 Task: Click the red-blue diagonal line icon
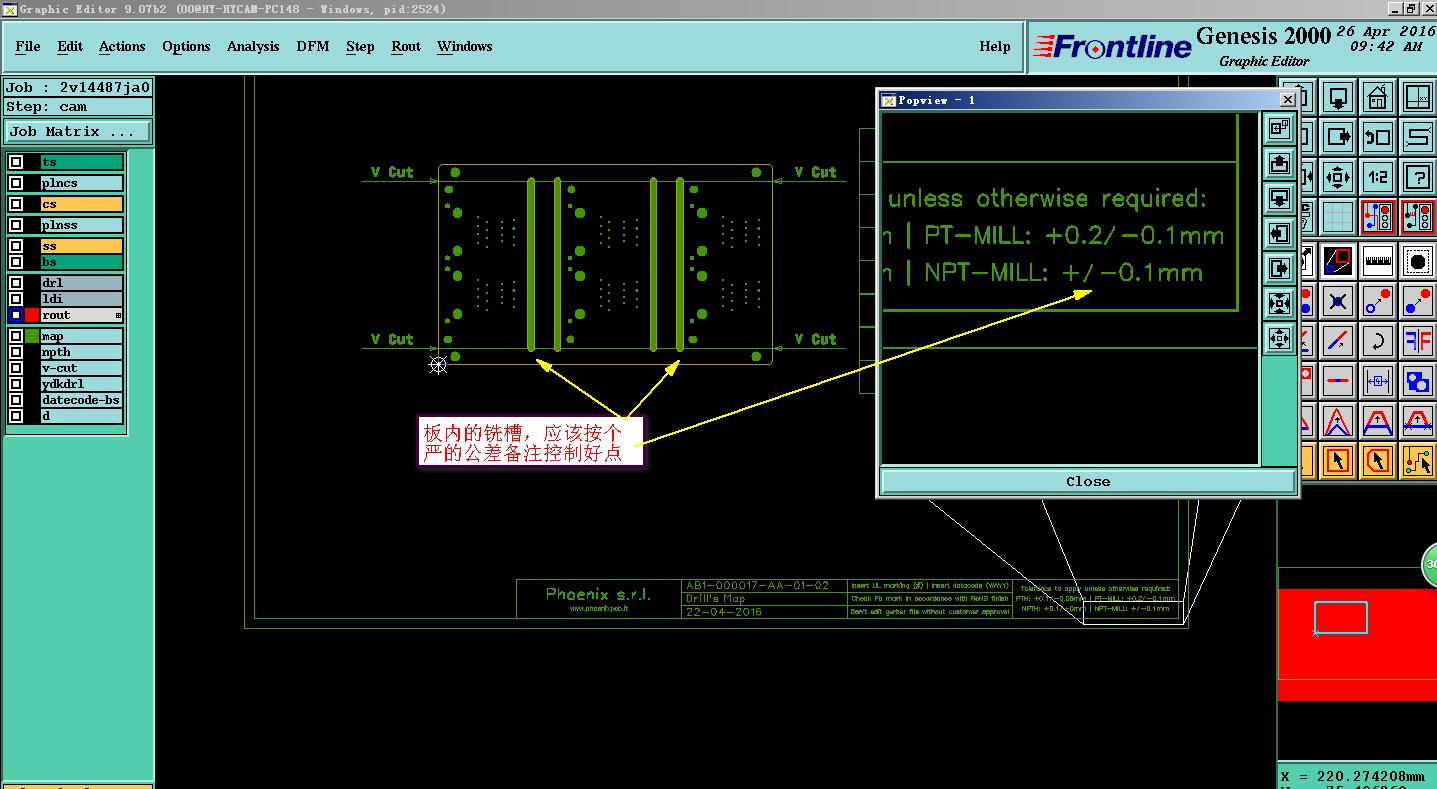1338,341
